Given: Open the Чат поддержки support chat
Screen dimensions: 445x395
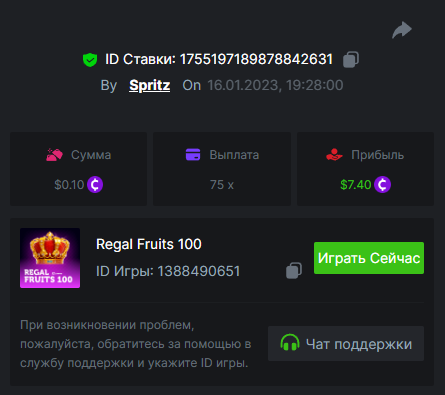Looking at the screenshot, I should click(346, 344).
